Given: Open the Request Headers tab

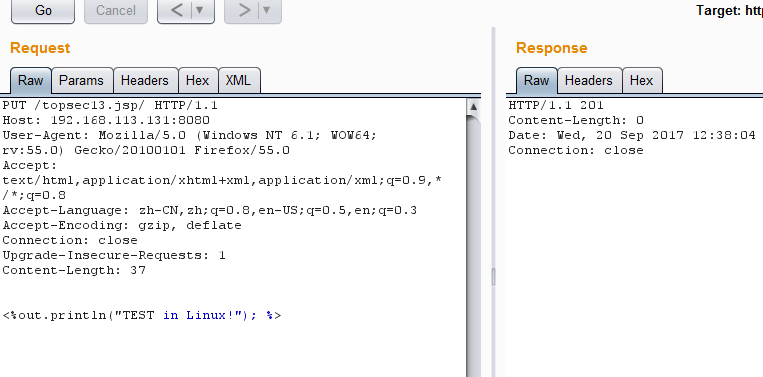Looking at the screenshot, I should [145, 80].
